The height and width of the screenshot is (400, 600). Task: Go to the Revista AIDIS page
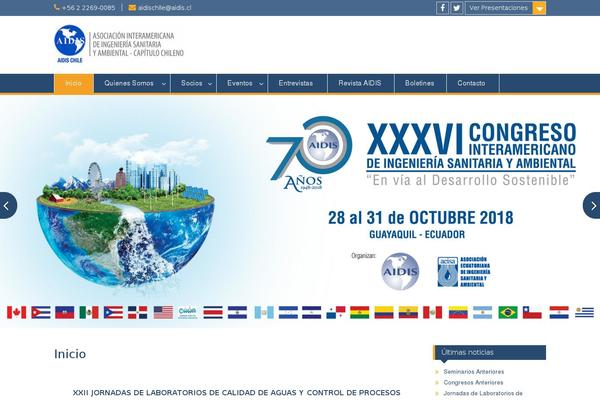coord(360,83)
